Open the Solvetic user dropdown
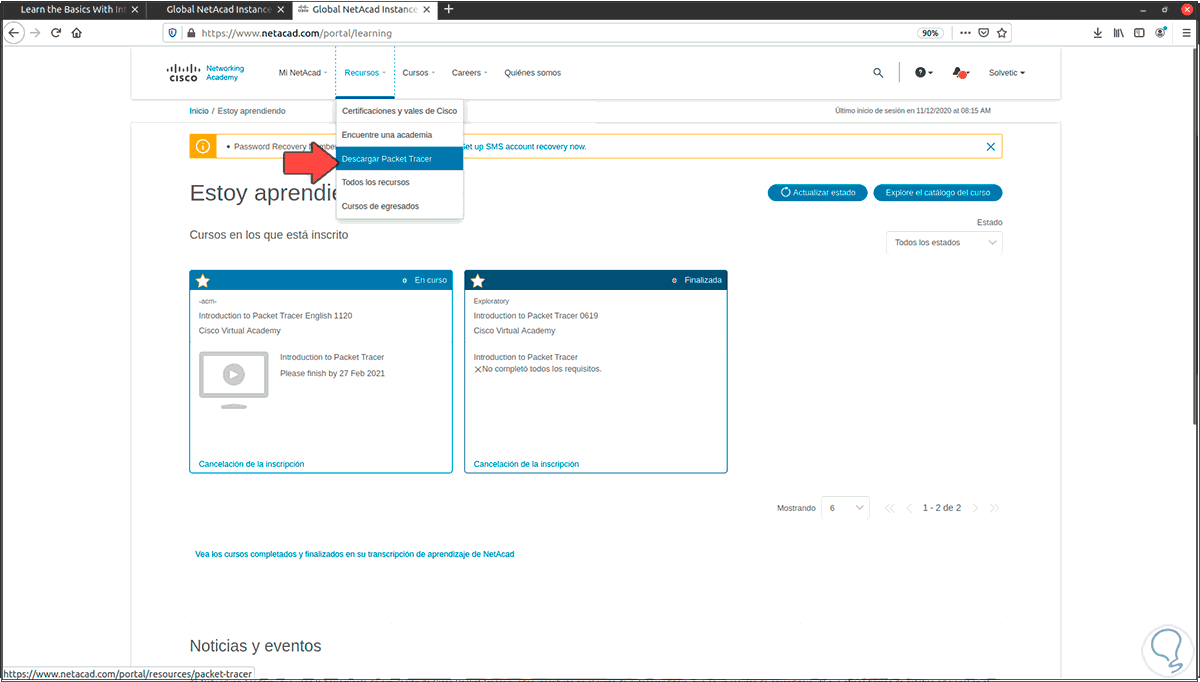 point(1006,73)
